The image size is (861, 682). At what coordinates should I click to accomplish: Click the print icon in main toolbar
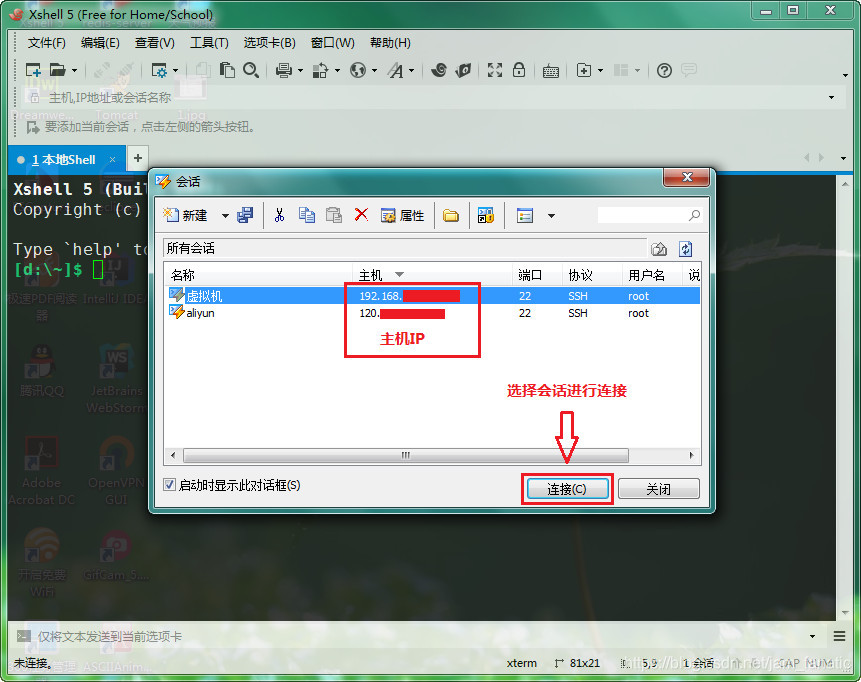tap(284, 70)
